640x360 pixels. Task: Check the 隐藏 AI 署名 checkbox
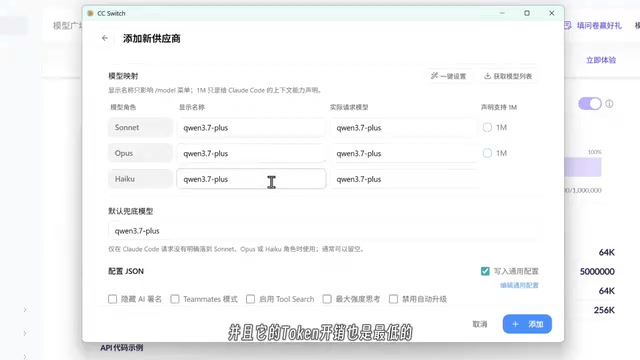coord(113,299)
